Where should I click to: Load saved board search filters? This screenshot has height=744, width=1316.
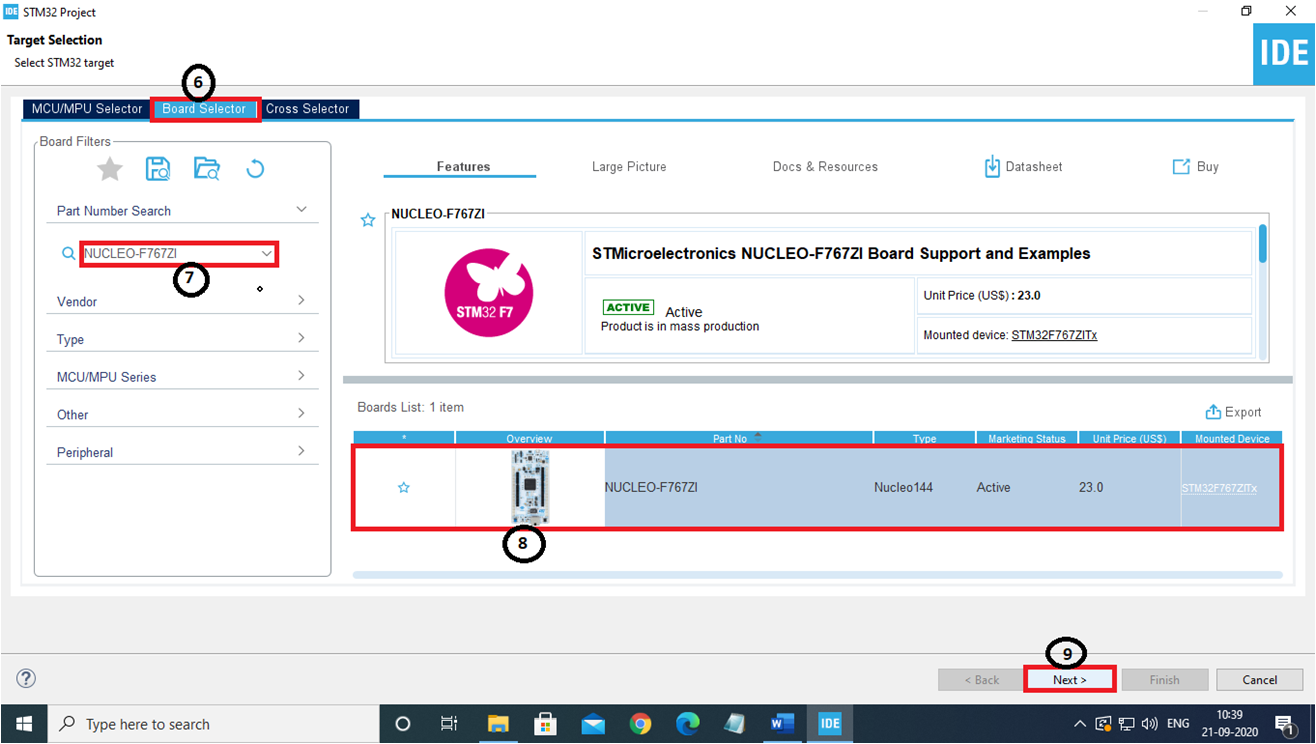pos(207,169)
